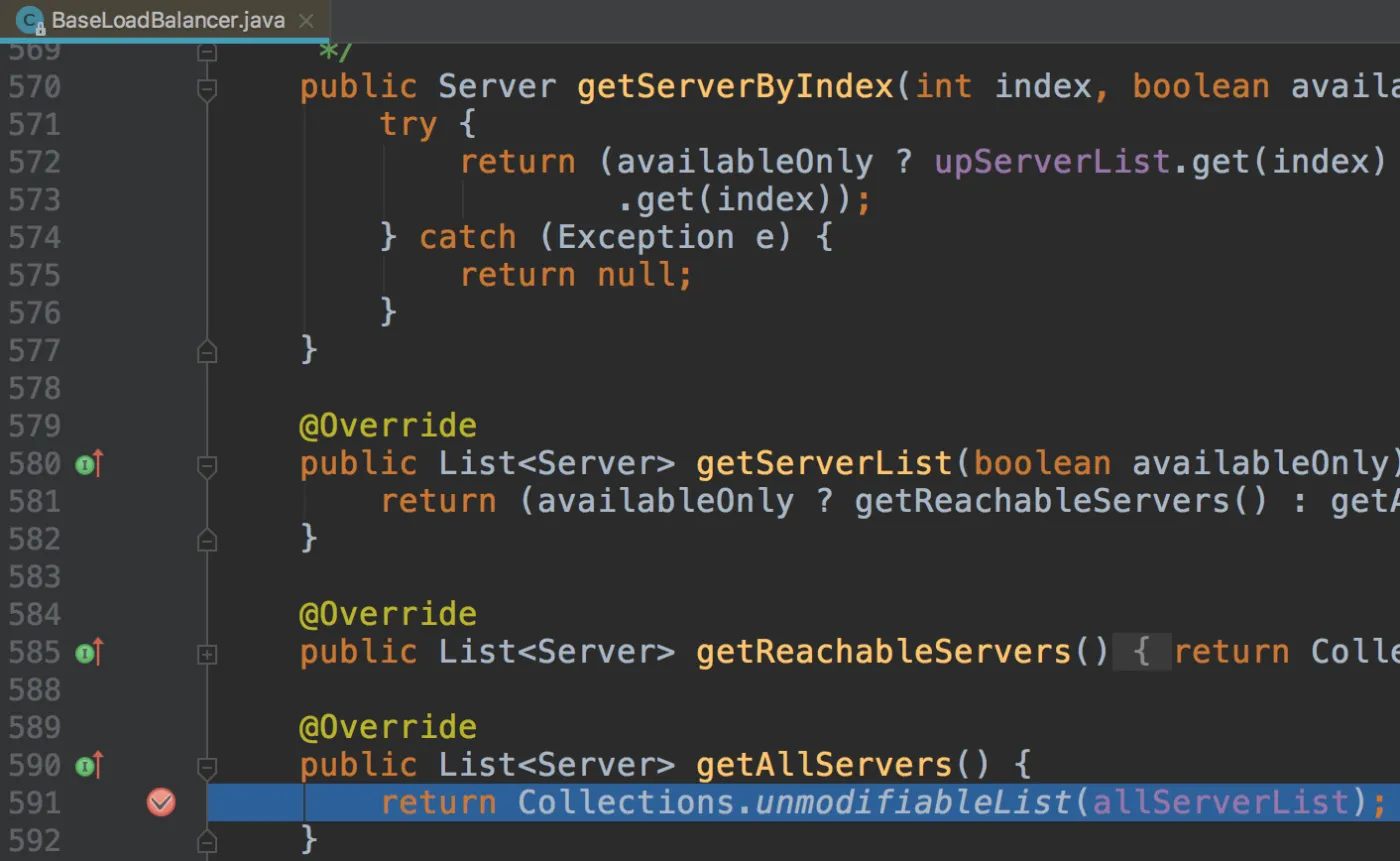Click the Collections class name on line 591
The image size is (1400, 861).
[626, 802]
